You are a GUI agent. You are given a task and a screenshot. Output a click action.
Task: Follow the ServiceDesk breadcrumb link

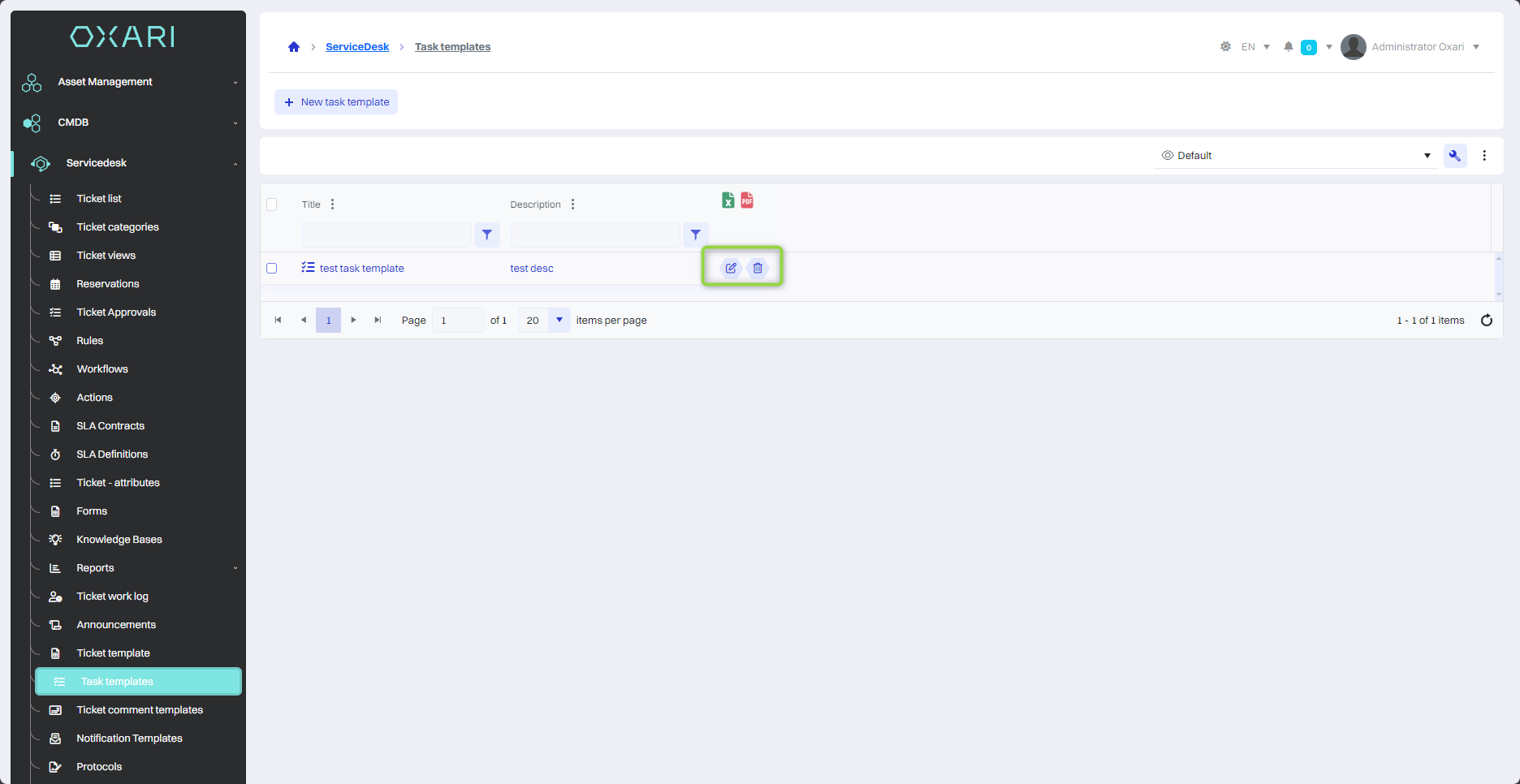click(357, 47)
